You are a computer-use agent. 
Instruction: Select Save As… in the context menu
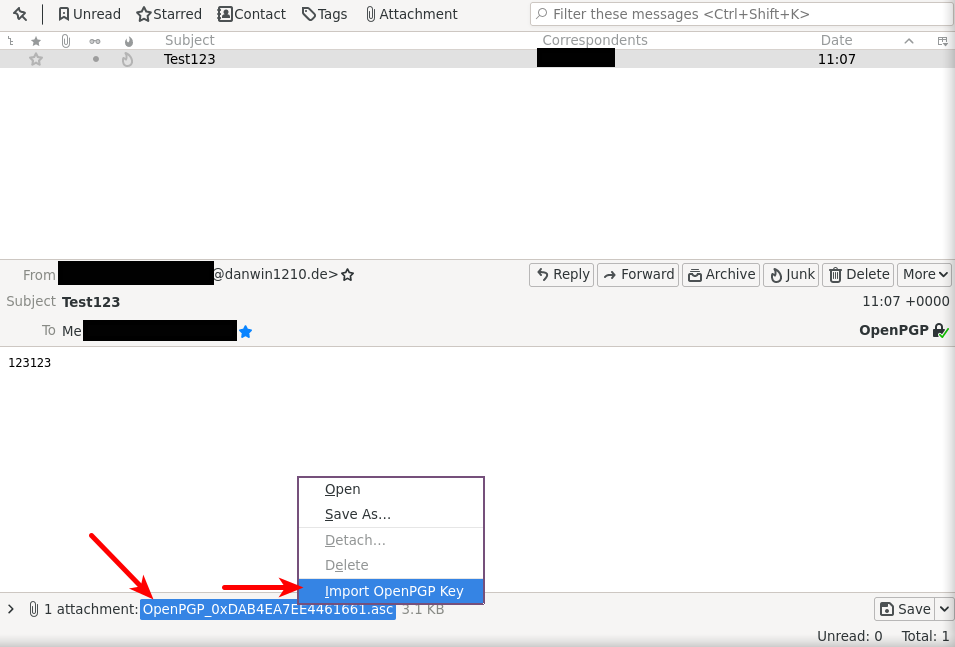(357, 514)
